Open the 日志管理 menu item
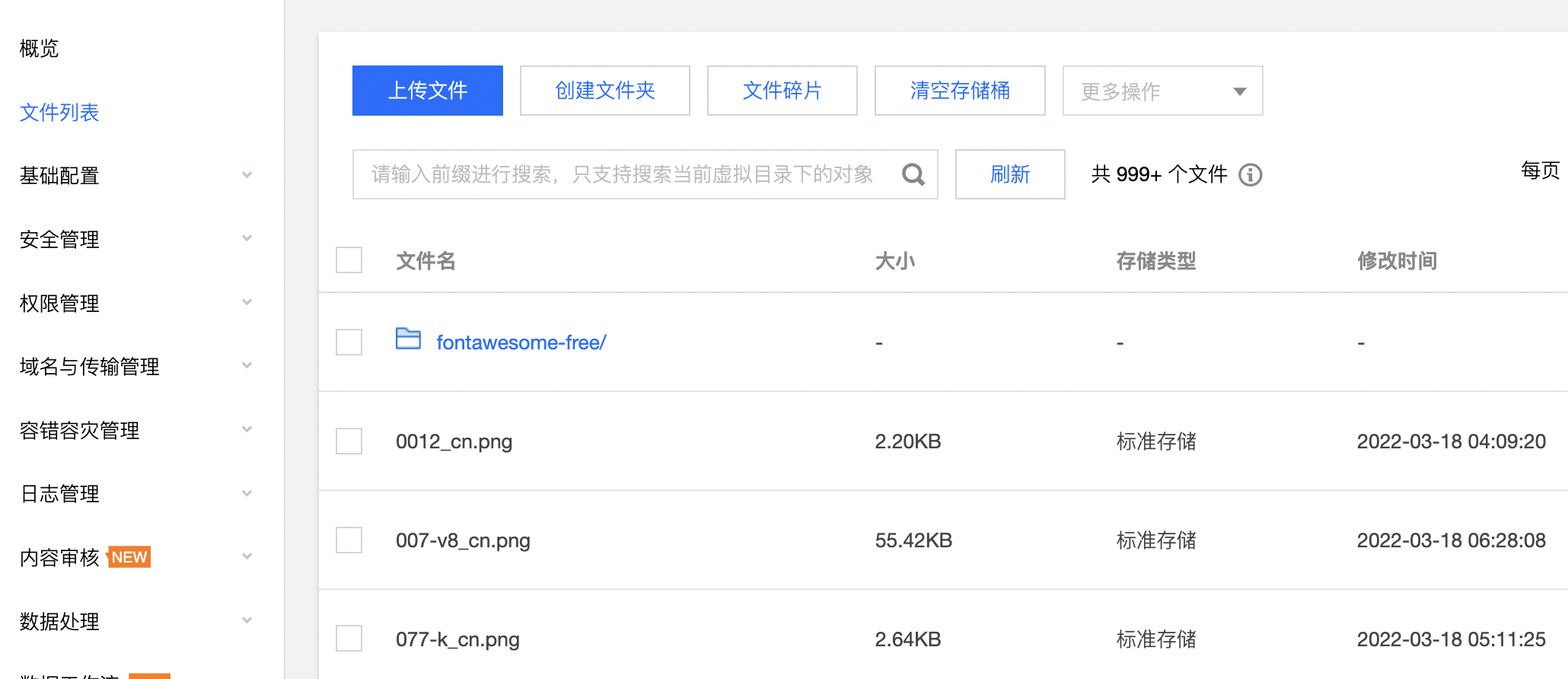Viewport: 1568px width, 679px height. point(59,494)
